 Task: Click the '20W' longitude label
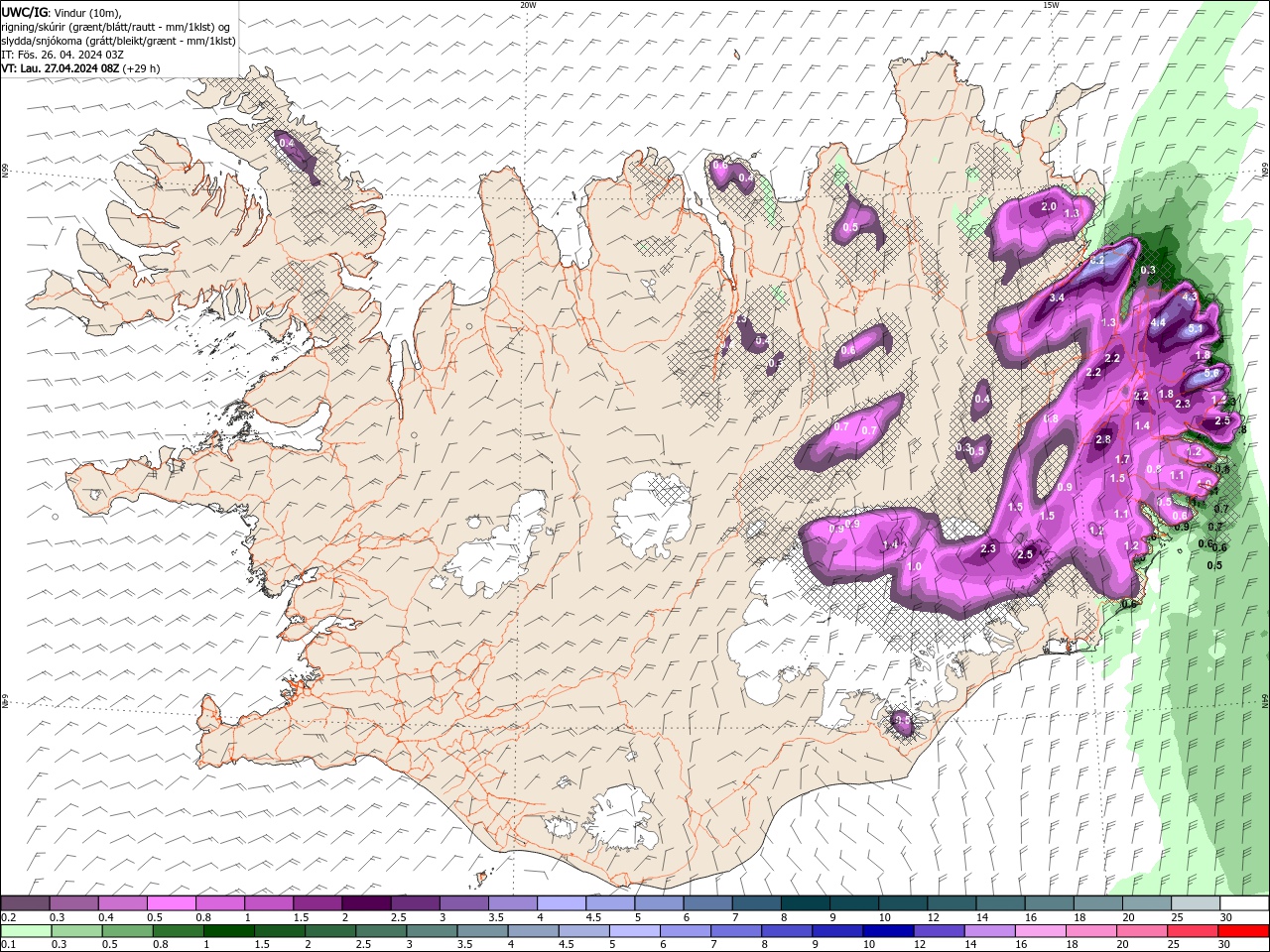pyautogui.click(x=528, y=5)
